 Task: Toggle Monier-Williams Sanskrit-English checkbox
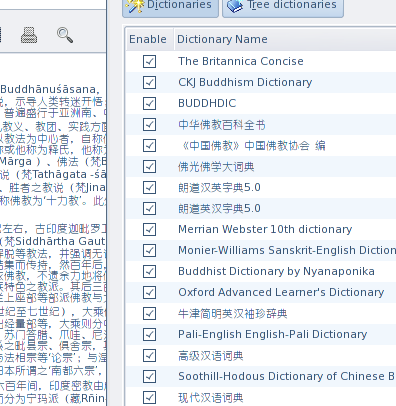(149, 250)
